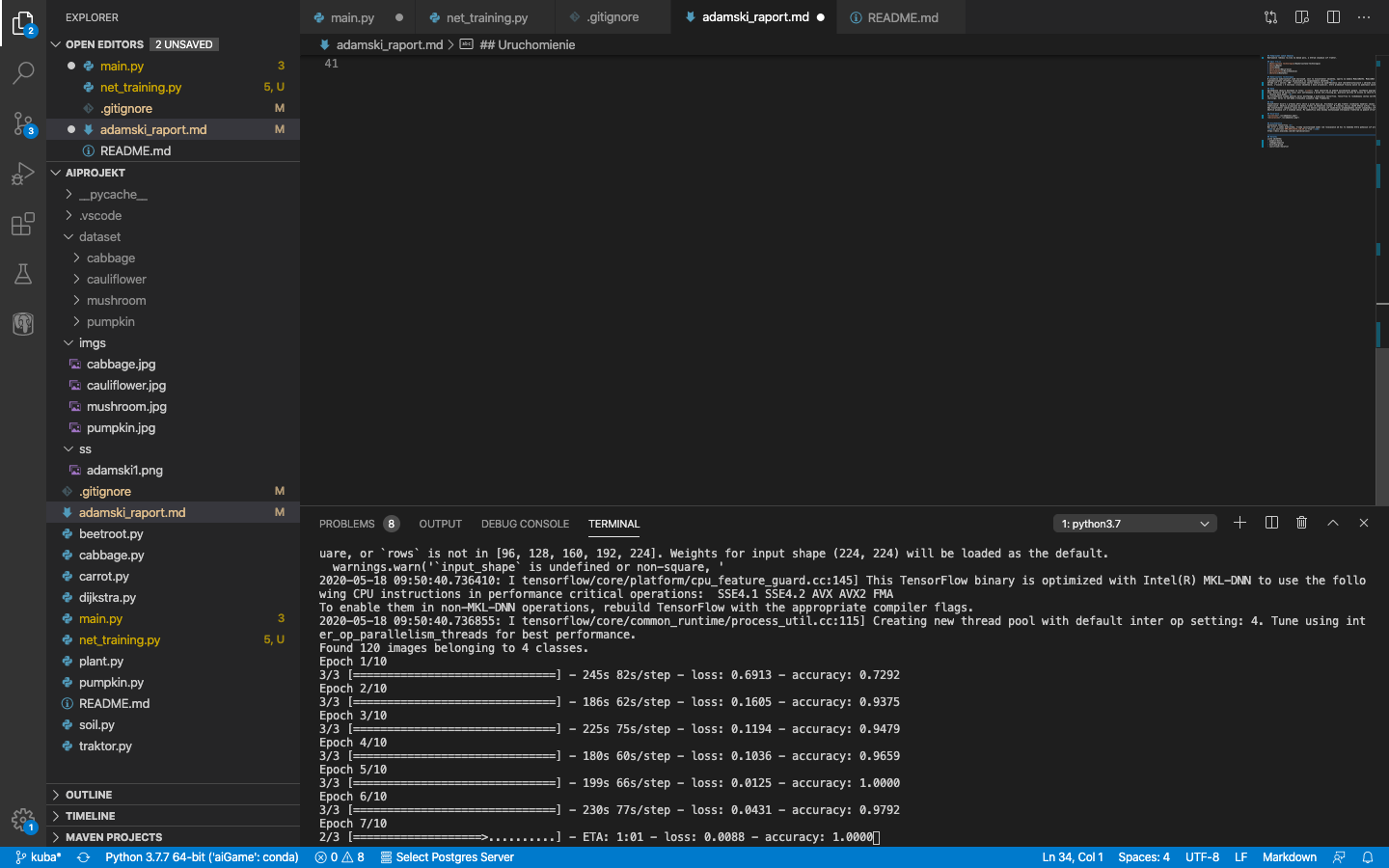
Task: Open the PostgreSQL elephant view
Action: pyautogui.click(x=23, y=324)
